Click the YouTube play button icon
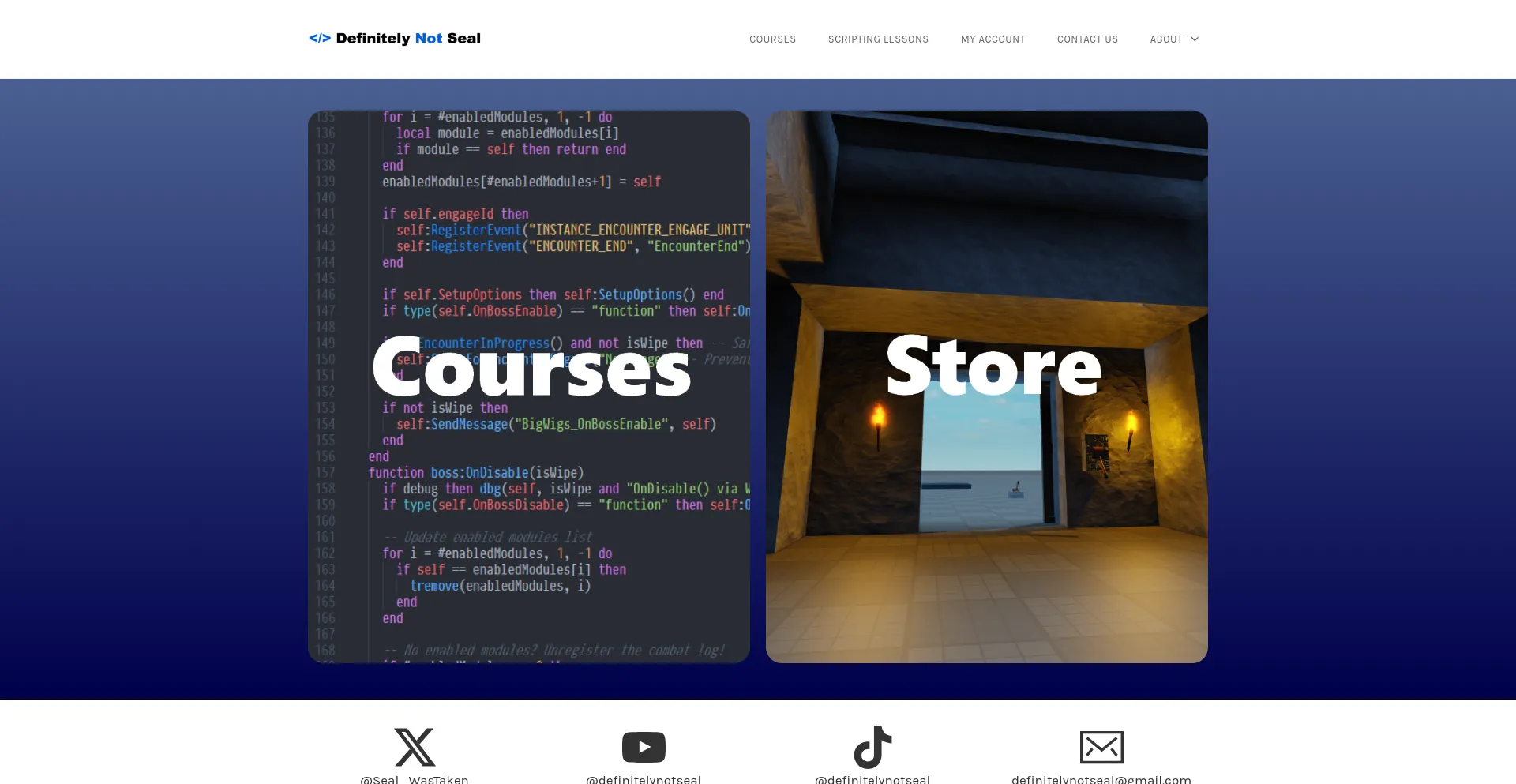1516x784 pixels. click(x=644, y=747)
